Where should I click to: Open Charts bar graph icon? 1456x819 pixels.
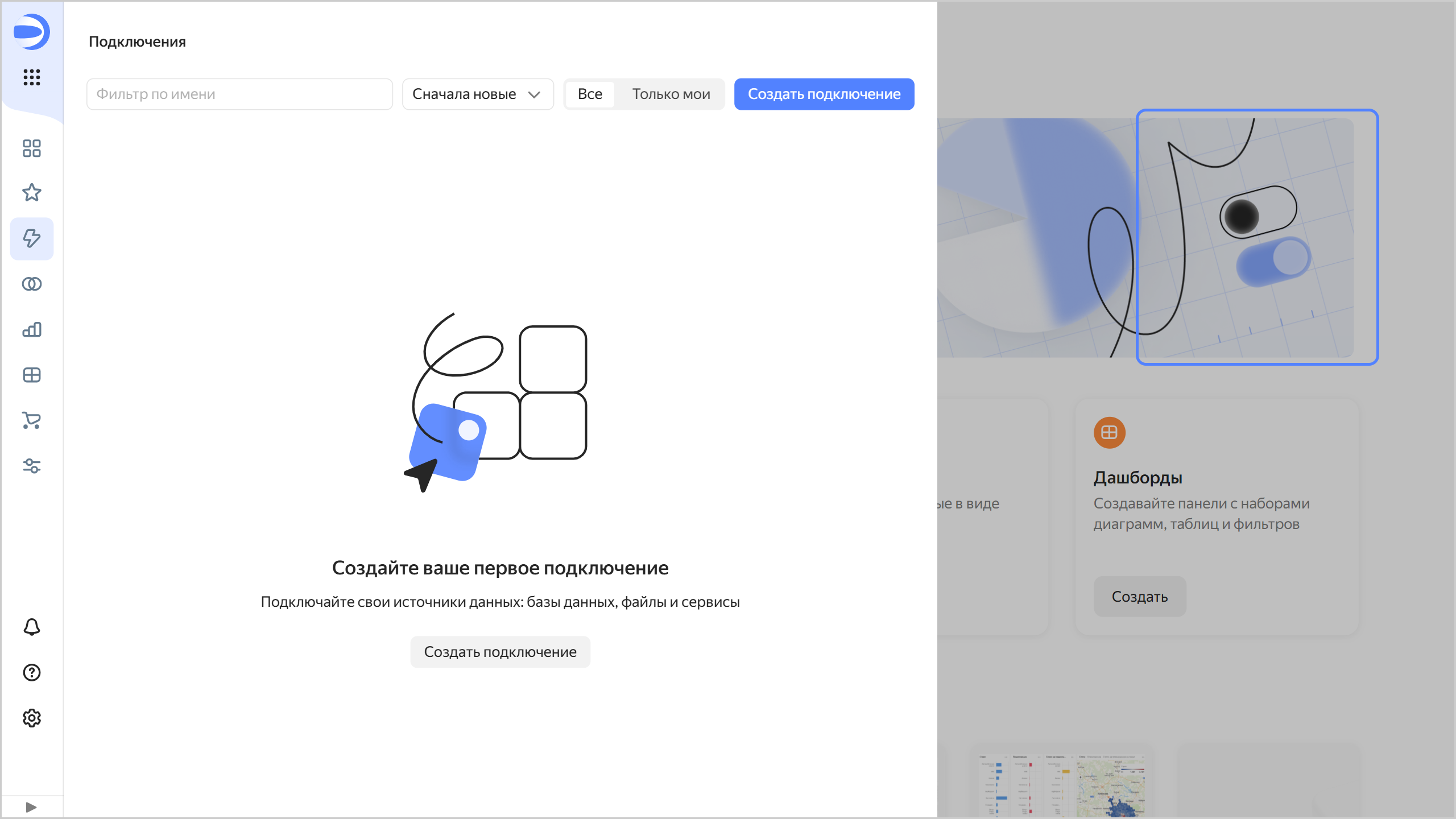(32, 329)
